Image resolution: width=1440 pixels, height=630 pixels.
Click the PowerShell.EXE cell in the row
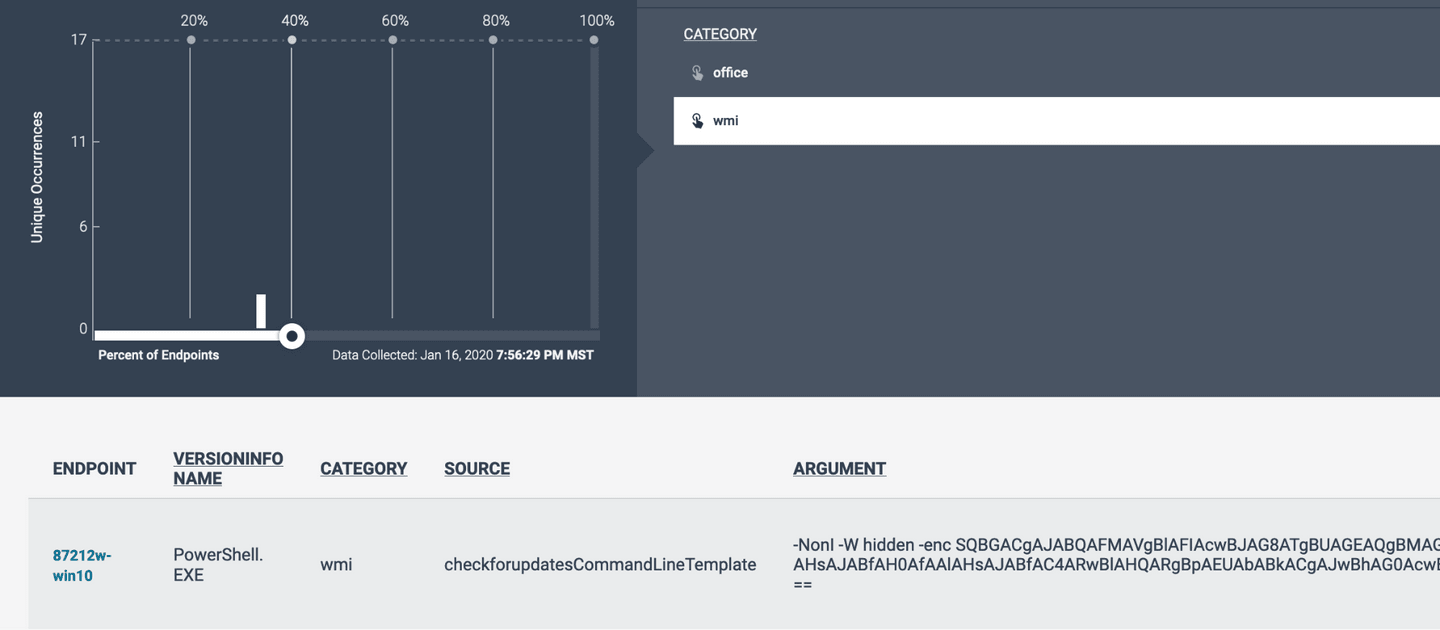pyautogui.click(x=218, y=564)
